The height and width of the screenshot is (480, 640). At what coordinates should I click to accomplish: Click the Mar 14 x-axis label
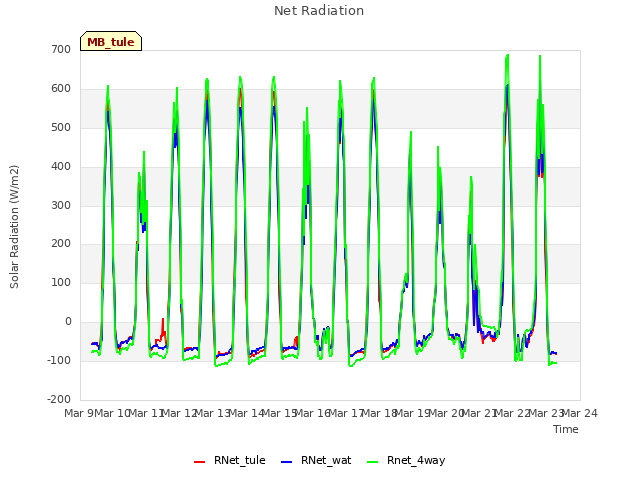point(247,413)
